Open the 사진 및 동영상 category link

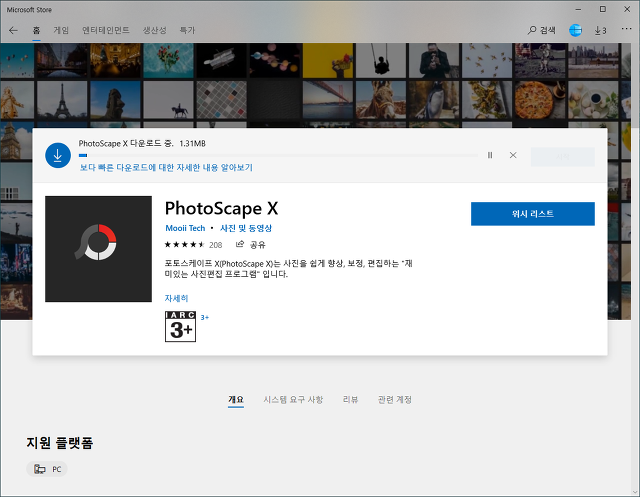(246, 228)
